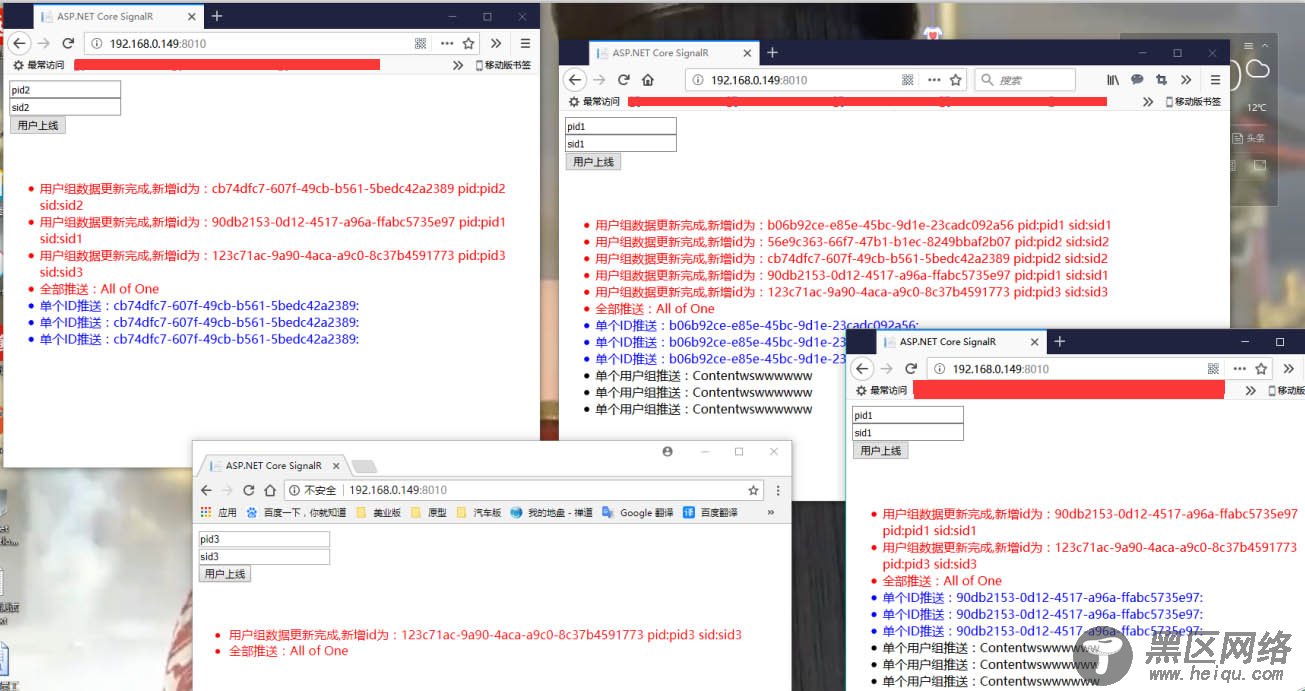This screenshot has height=691, width=1305.
Task: Go home in the Chrome window
Action: (270, 490)
